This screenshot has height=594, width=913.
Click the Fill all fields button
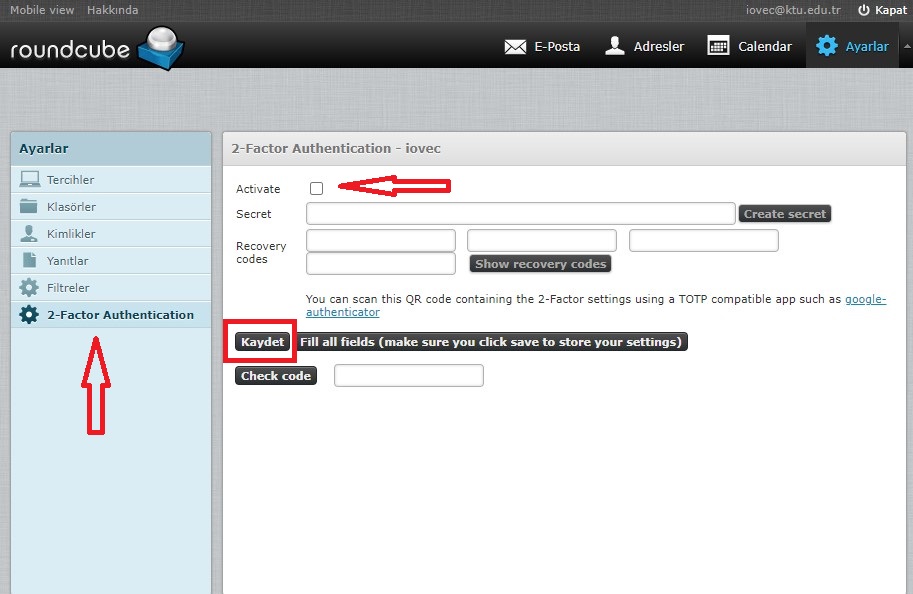click(490, 342)
